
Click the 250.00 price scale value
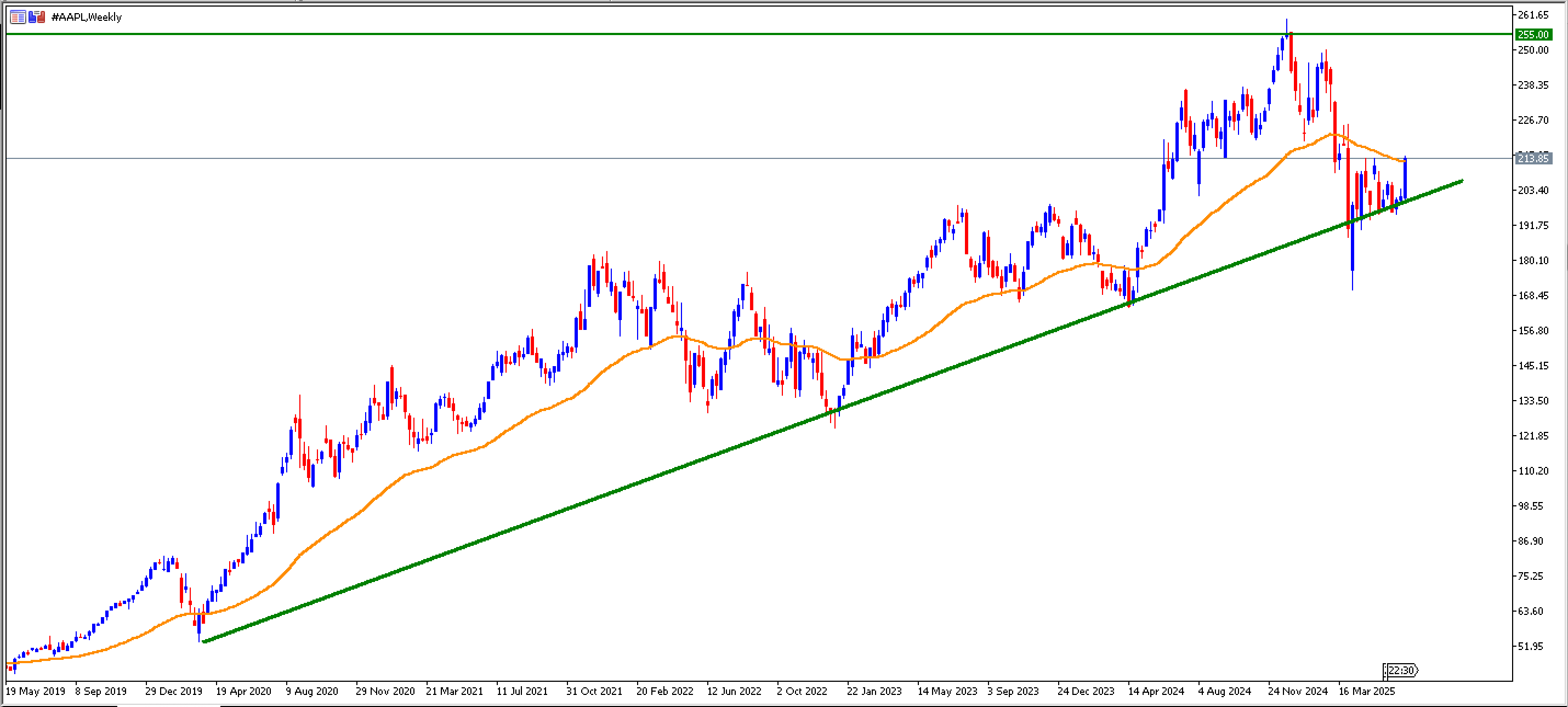click(1533, 50)
